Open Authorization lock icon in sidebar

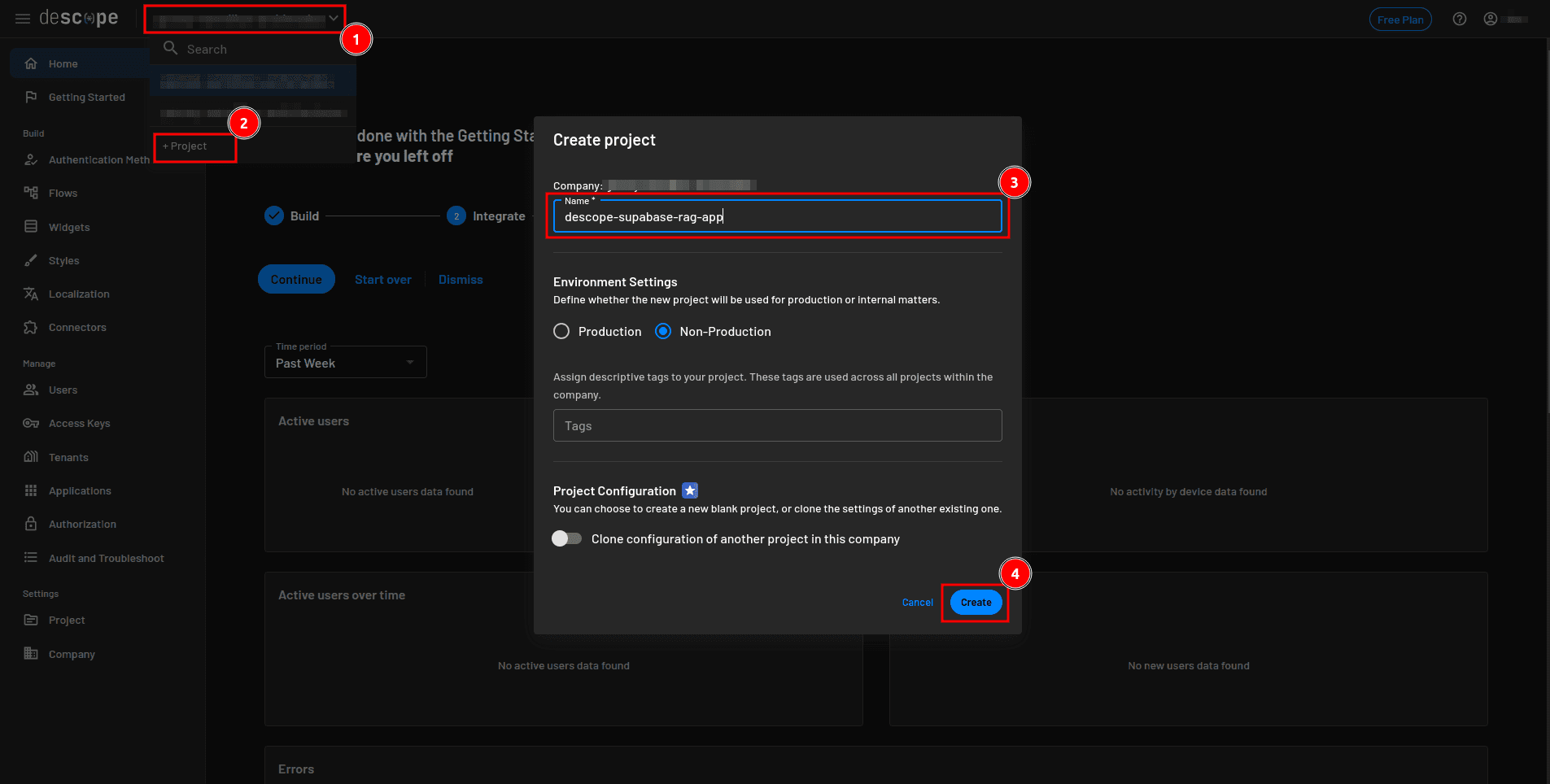pos(31,524)
